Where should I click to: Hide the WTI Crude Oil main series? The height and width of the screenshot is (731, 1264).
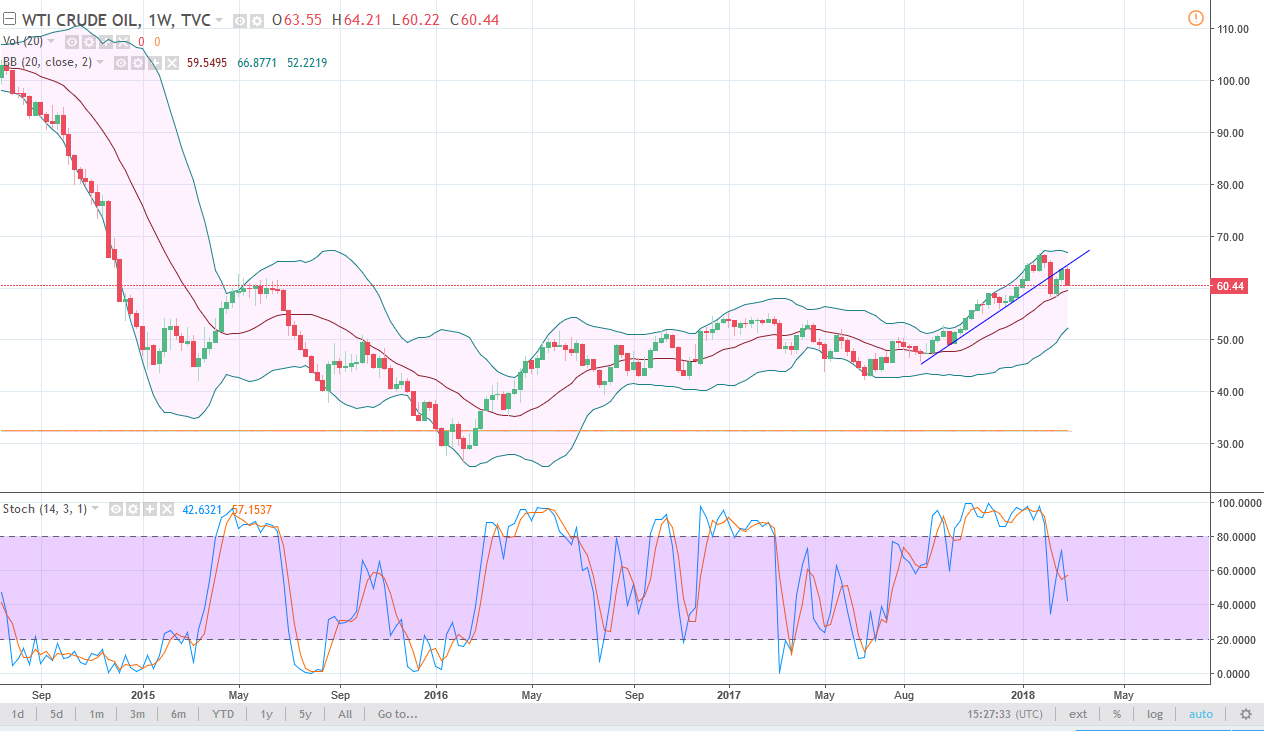click(x=240, y=20)
